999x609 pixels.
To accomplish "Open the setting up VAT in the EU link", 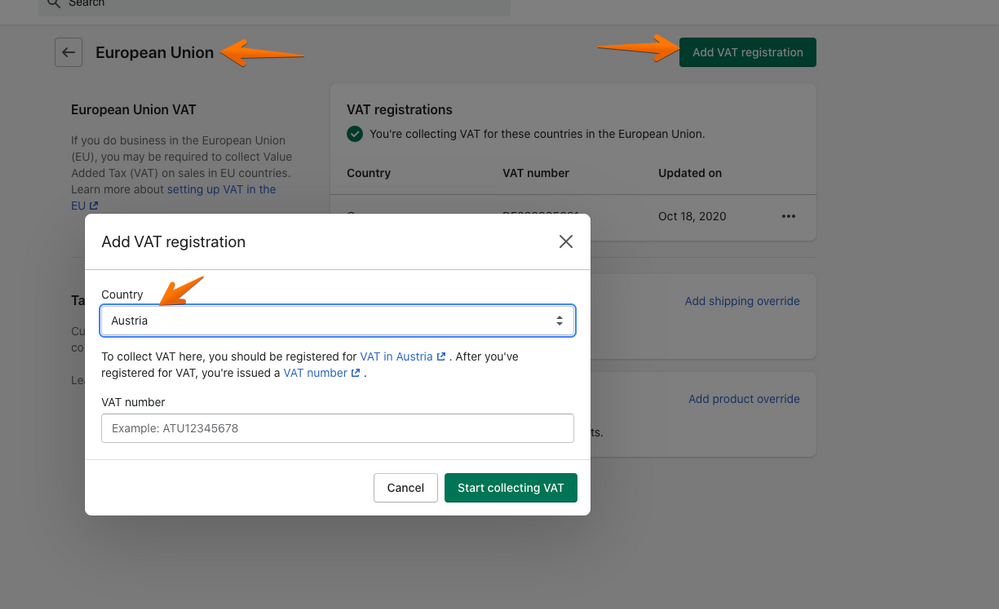I will click(221, 189).
